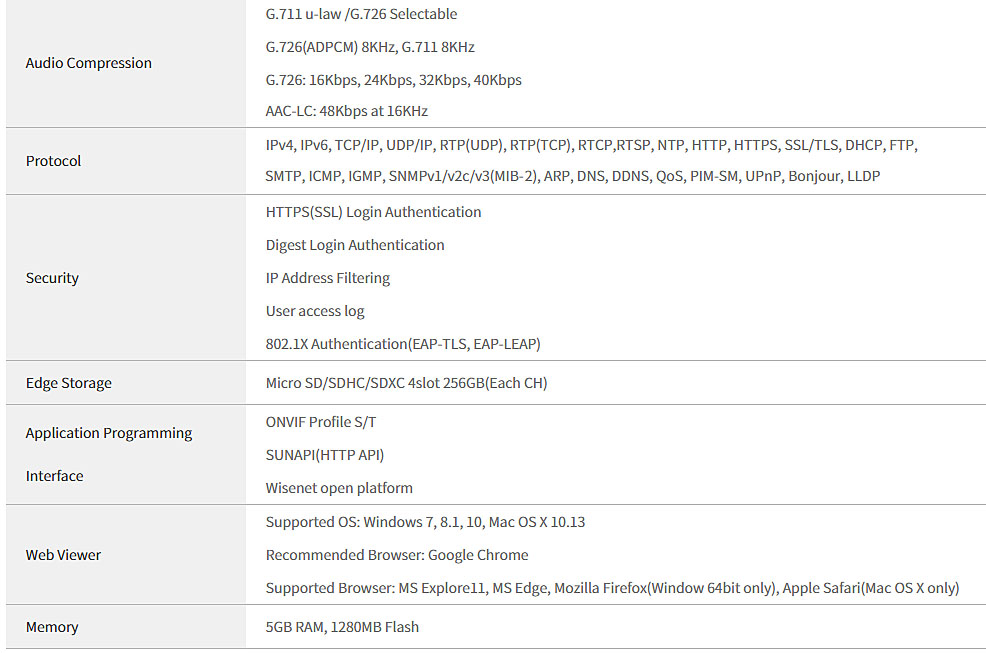Click the Security row label
The height and width of the screenshot is (653, 986).
[52, 278]
